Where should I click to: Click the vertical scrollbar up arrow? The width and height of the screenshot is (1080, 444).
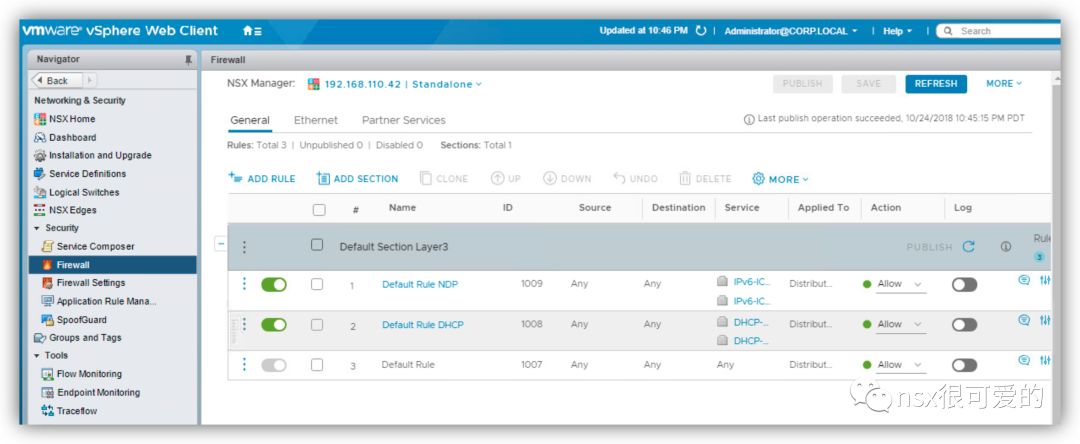pyautogui.click(x=1056, y=81)
